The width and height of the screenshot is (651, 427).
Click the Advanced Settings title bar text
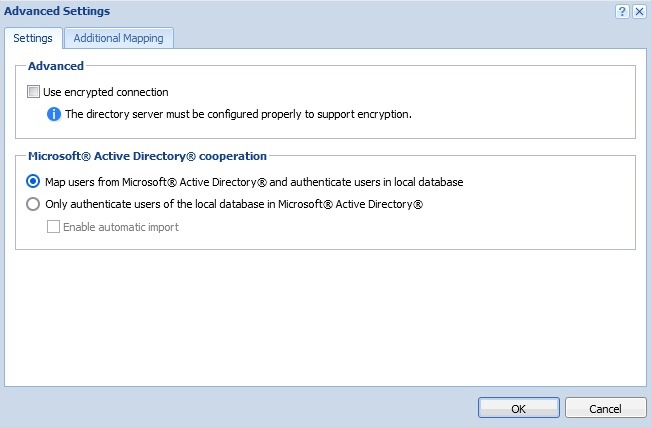coord(58,11)
